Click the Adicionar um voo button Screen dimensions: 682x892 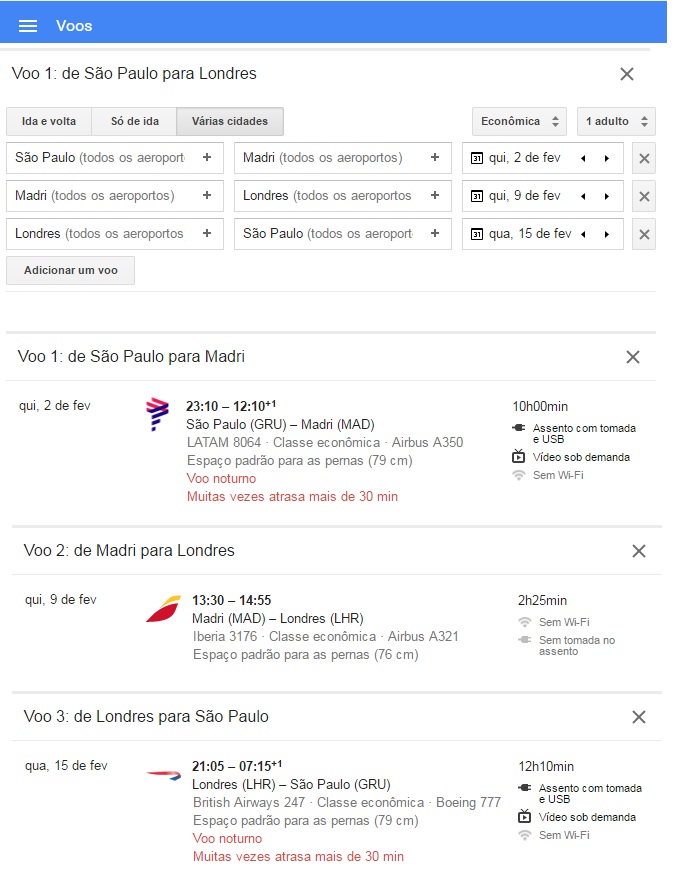[70, 270]
